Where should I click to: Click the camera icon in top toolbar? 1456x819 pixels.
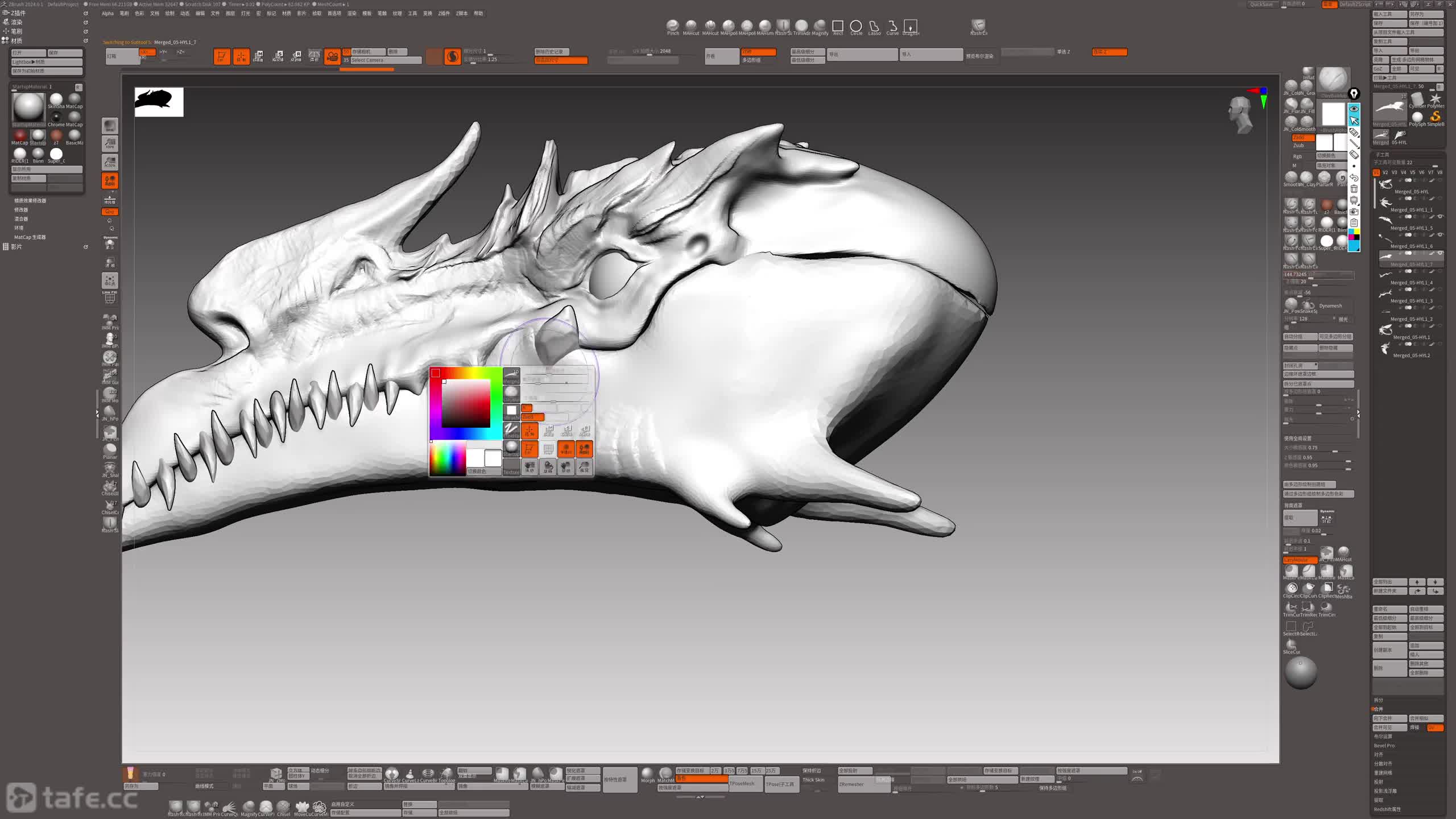(332, 56)
